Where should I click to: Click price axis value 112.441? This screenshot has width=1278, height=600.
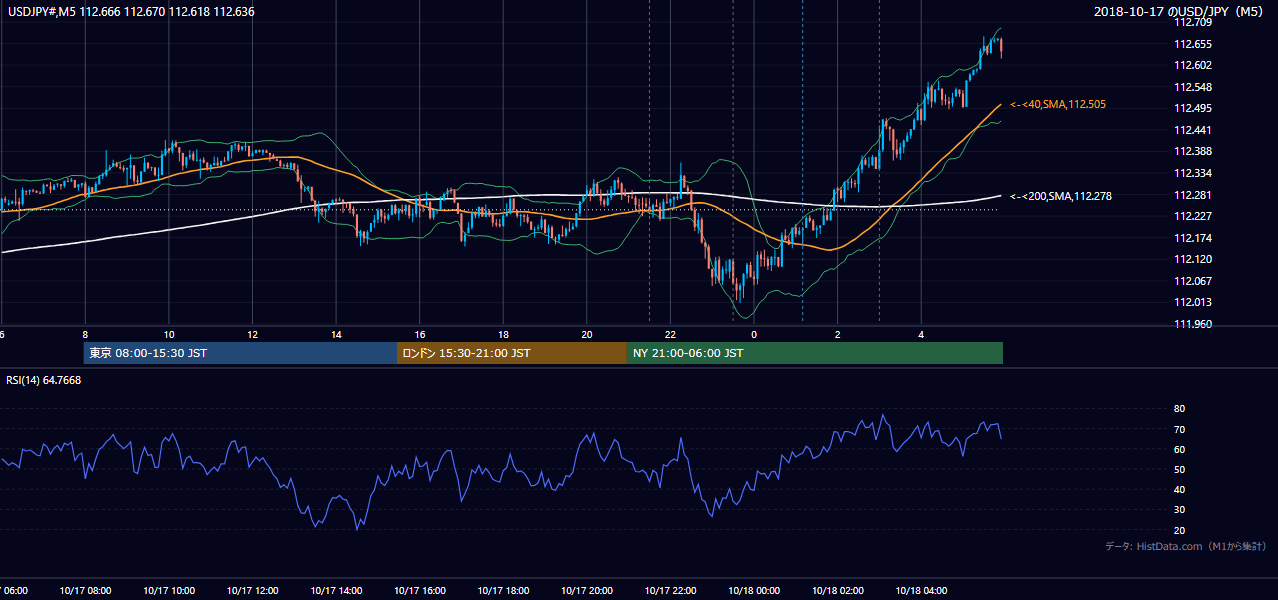pos(1193,130)
